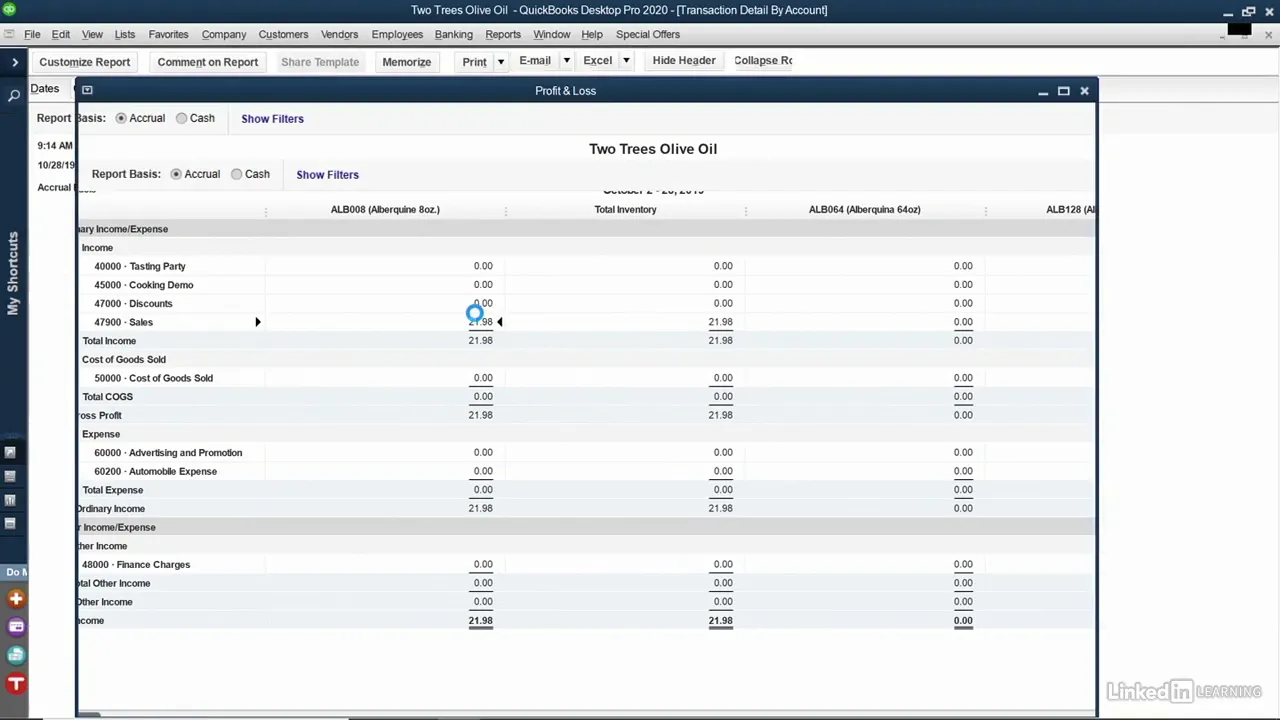Click the Memorize button
This screenshot has height=720, width=1280.
(x=407, y=62)
